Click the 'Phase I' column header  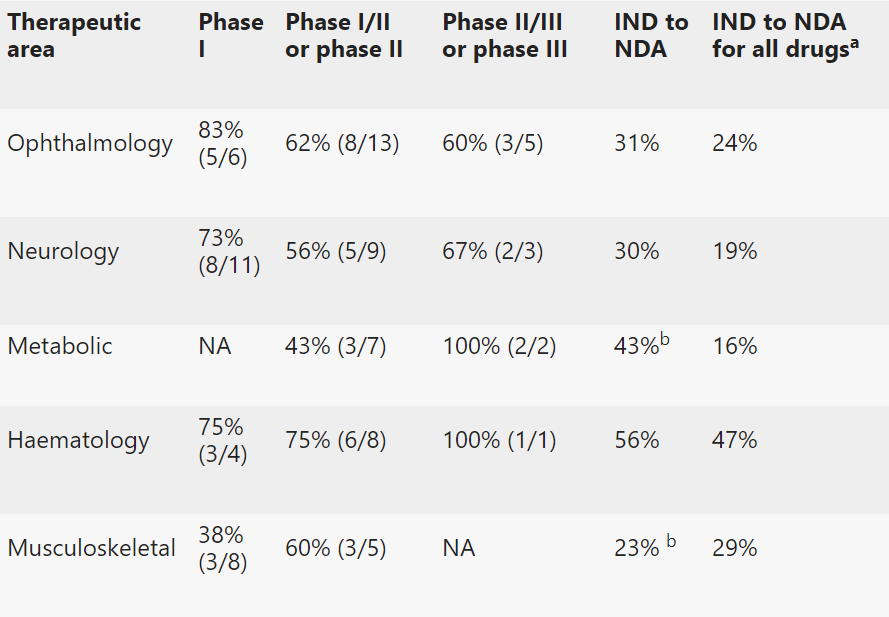pos(230,36)
